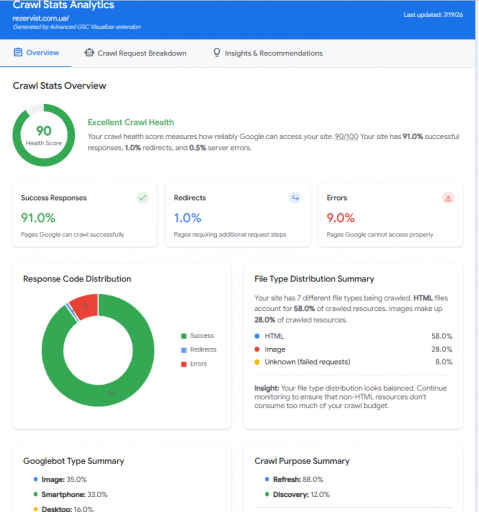Click the green checkmark icon in Success Responses
The width and height of the screenshot is (479, 512).
[x=142, y=198]
